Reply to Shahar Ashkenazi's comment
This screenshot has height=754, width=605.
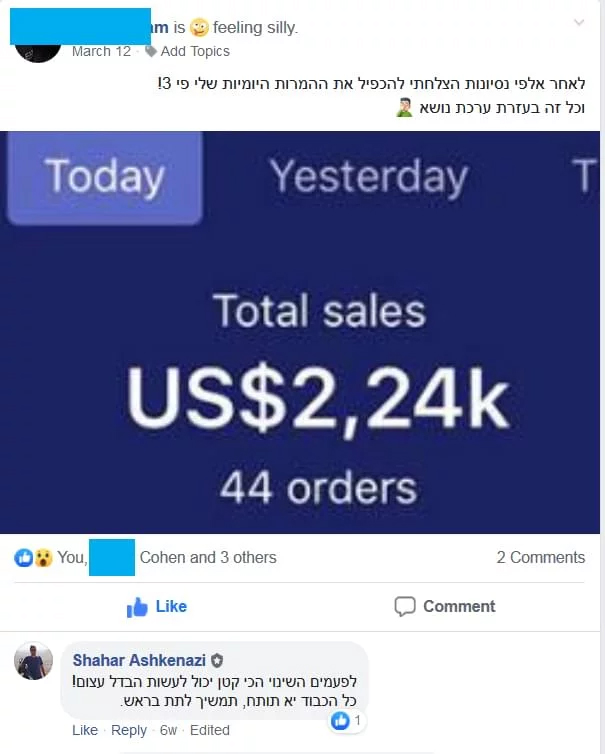(128, 730)
